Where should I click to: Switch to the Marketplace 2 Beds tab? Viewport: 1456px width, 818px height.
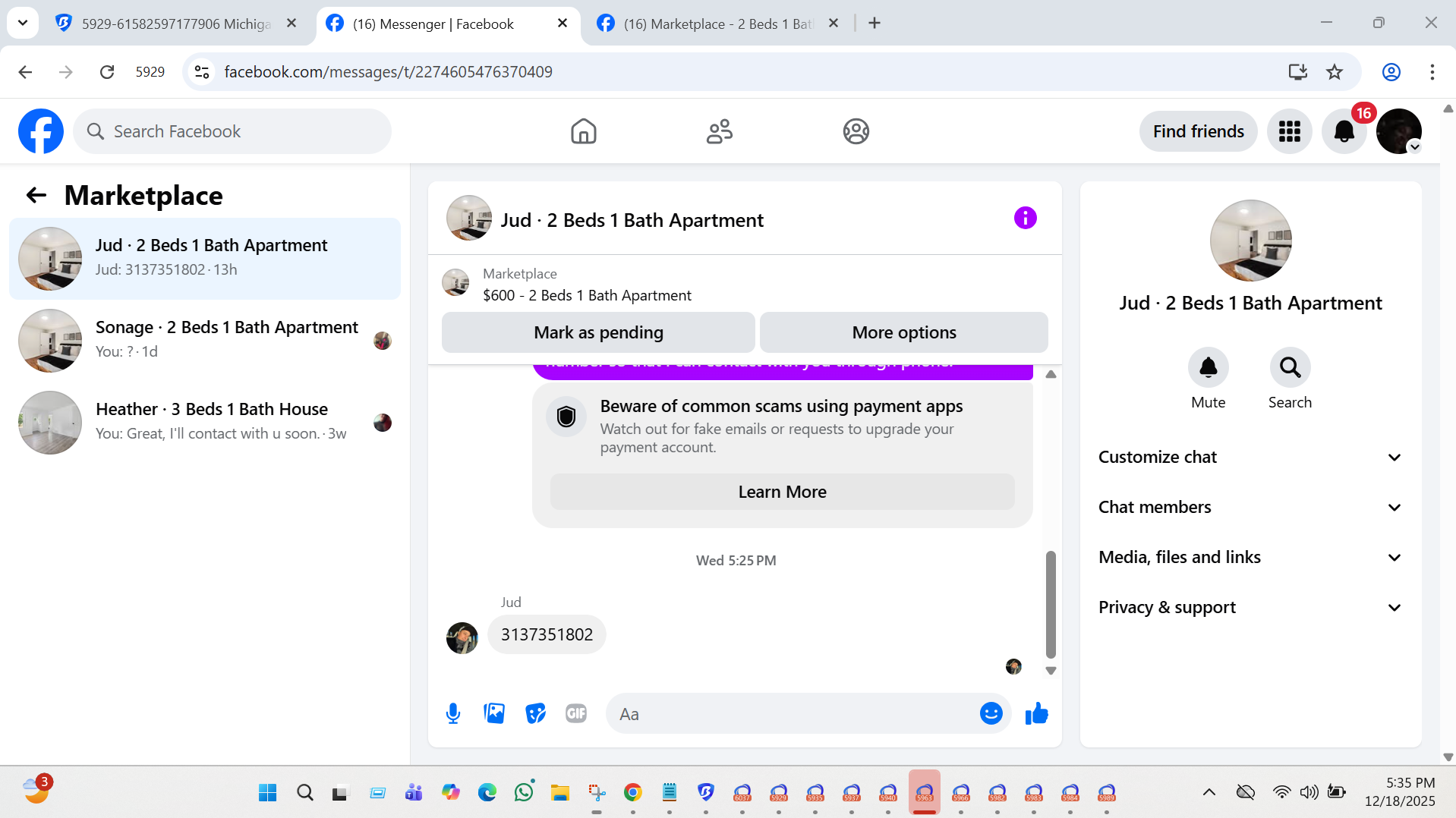717,24
